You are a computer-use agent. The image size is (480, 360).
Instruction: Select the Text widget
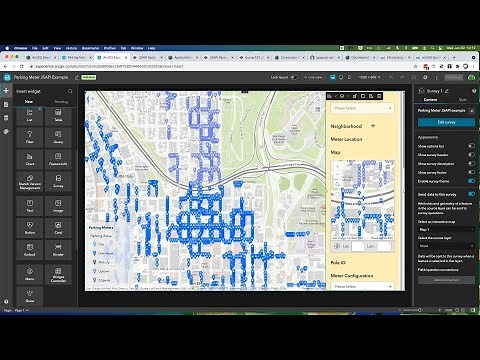click(x=30, y=206)
